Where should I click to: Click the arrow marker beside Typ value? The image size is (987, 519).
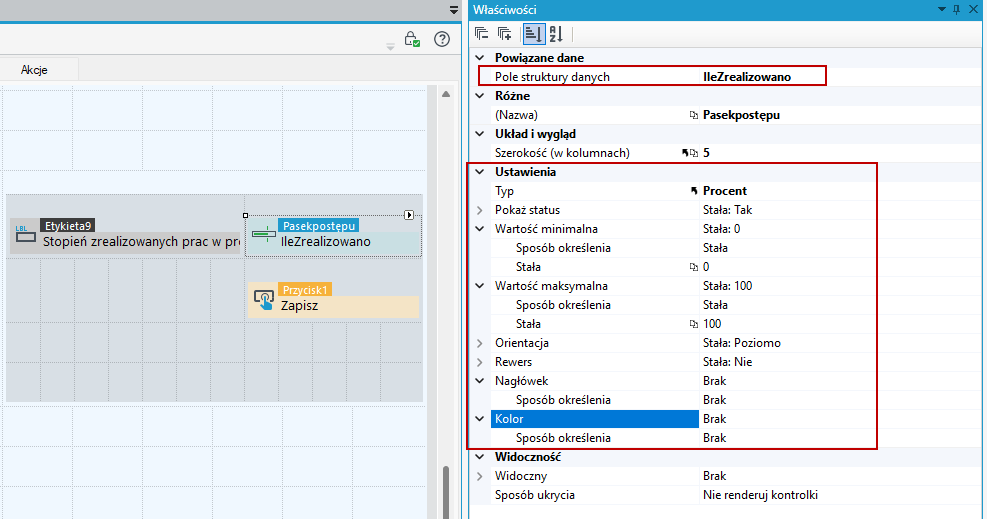[694, 191]
